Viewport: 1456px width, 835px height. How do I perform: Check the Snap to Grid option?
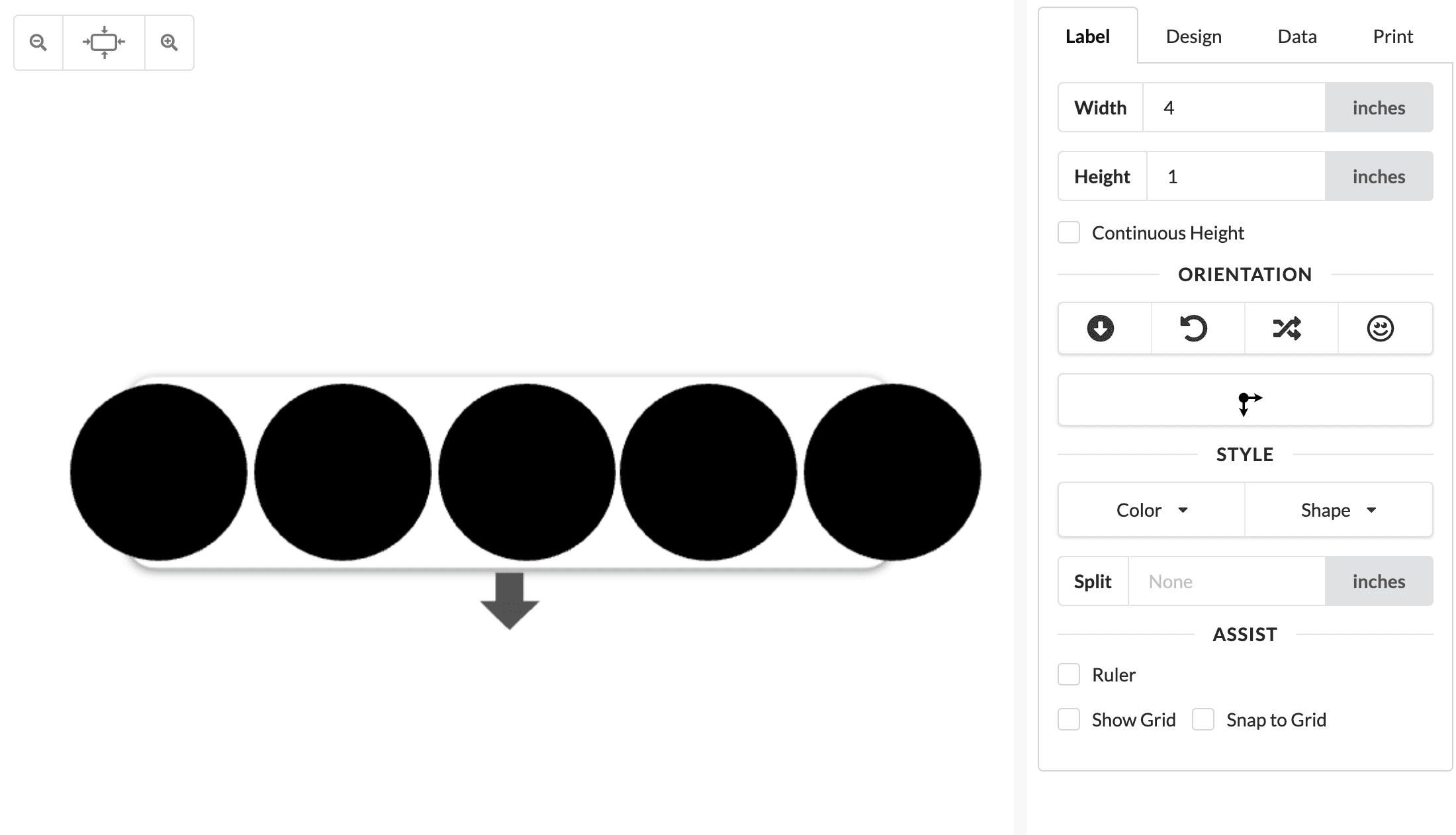coord(1203,720)
